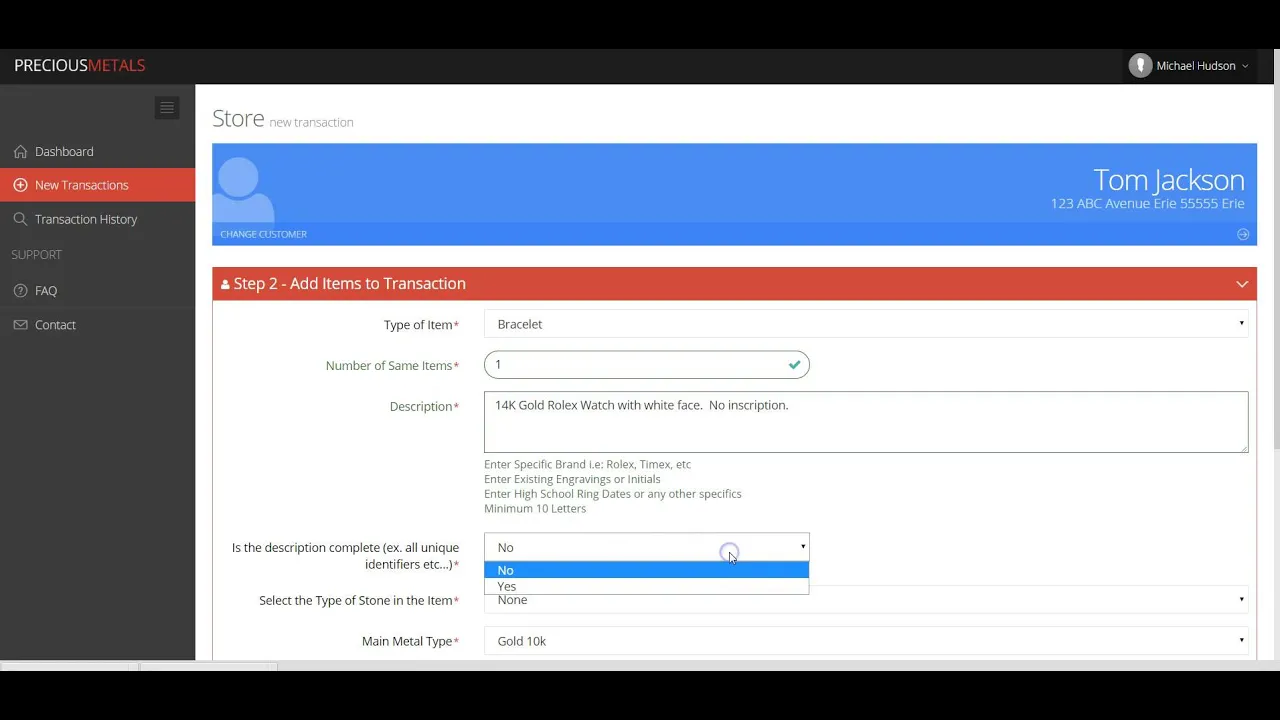
Task: Click the Transaction History search icon
Action: pos(20,219)
